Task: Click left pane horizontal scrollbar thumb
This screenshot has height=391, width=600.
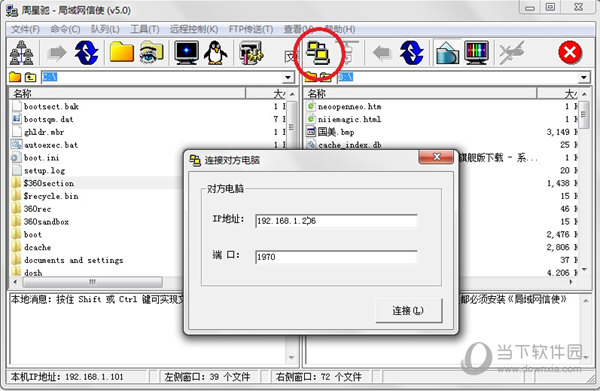Action: point(92,282)
